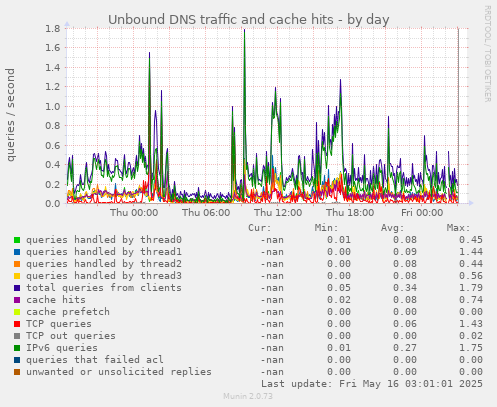
Task: Select 'queries that failed acl' legend label
Action: click(x=95, y=360)
